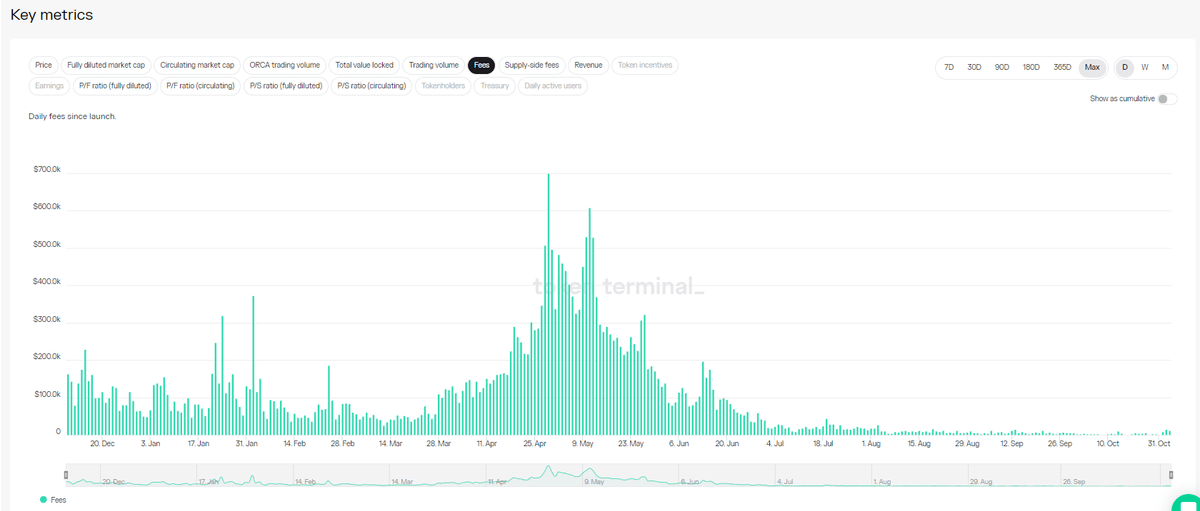Show Total value locked metric
1200x511 pixels.
pos(364,65)
